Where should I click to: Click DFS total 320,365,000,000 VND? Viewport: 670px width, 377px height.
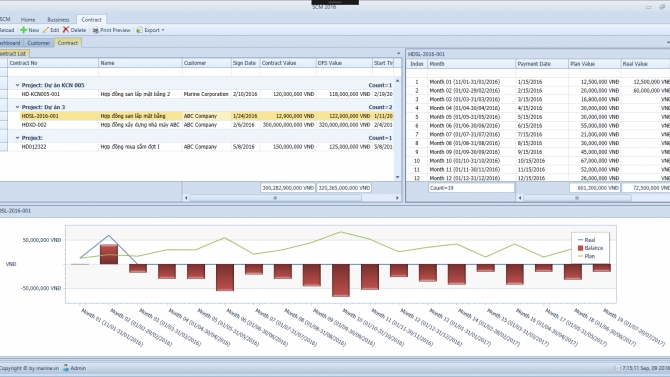click(x=344, y=188)
